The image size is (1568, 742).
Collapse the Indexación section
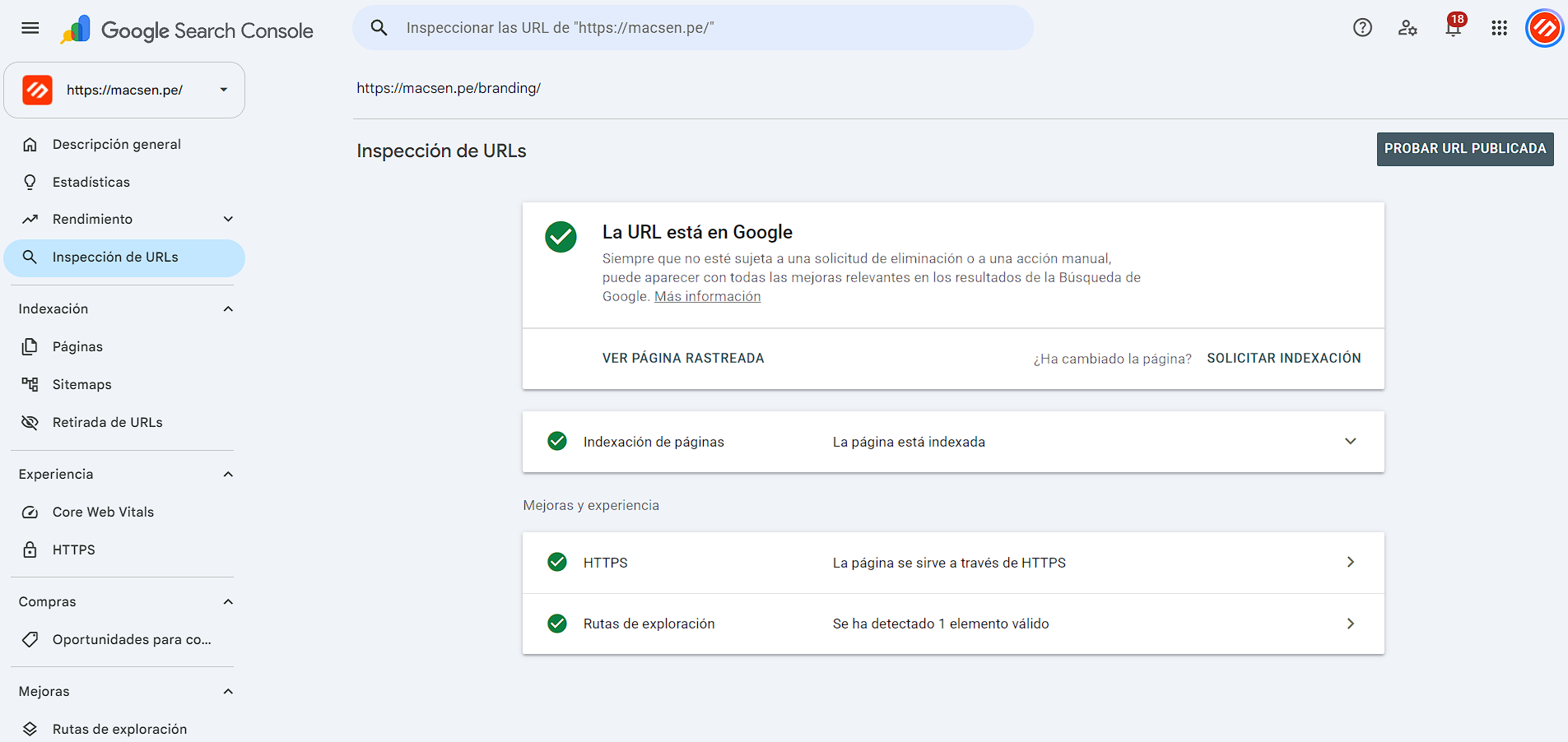(228, 308)
